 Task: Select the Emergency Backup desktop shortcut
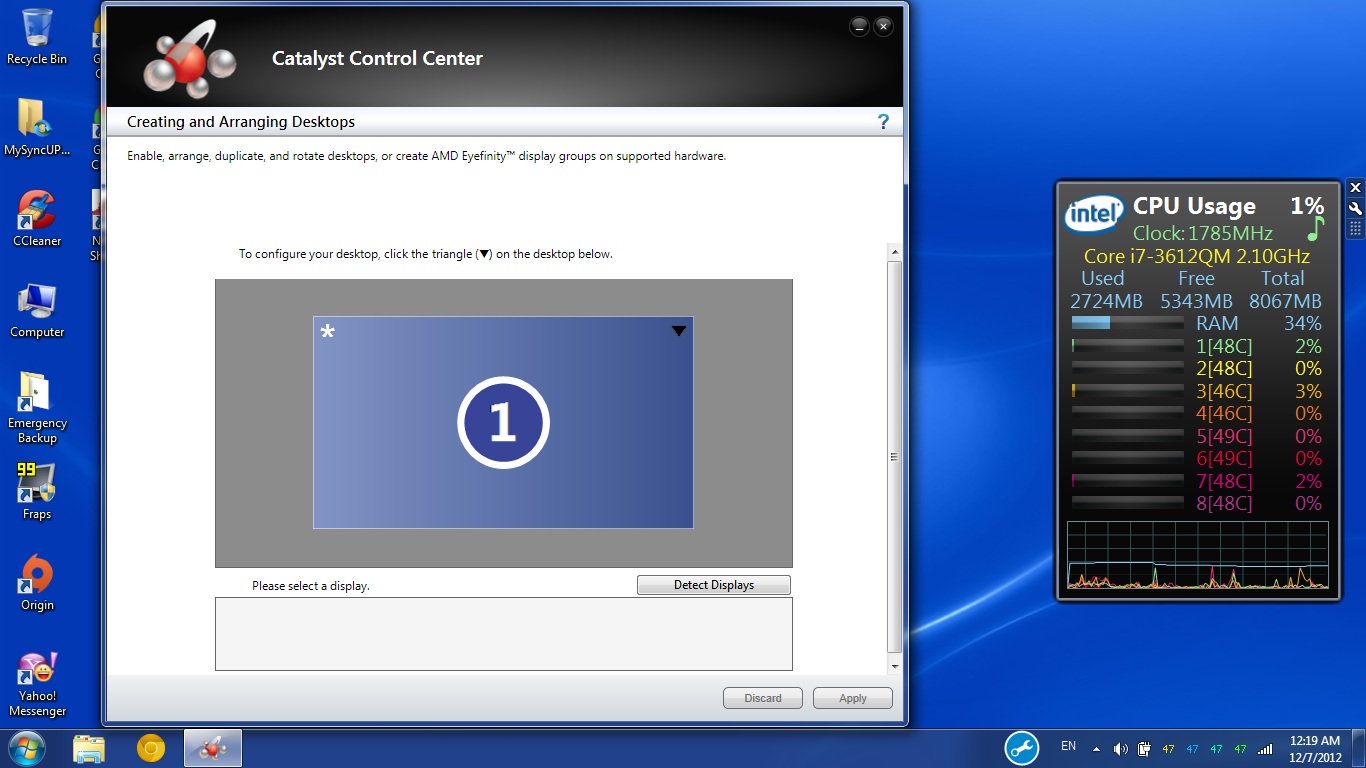[x=37, y=408]
